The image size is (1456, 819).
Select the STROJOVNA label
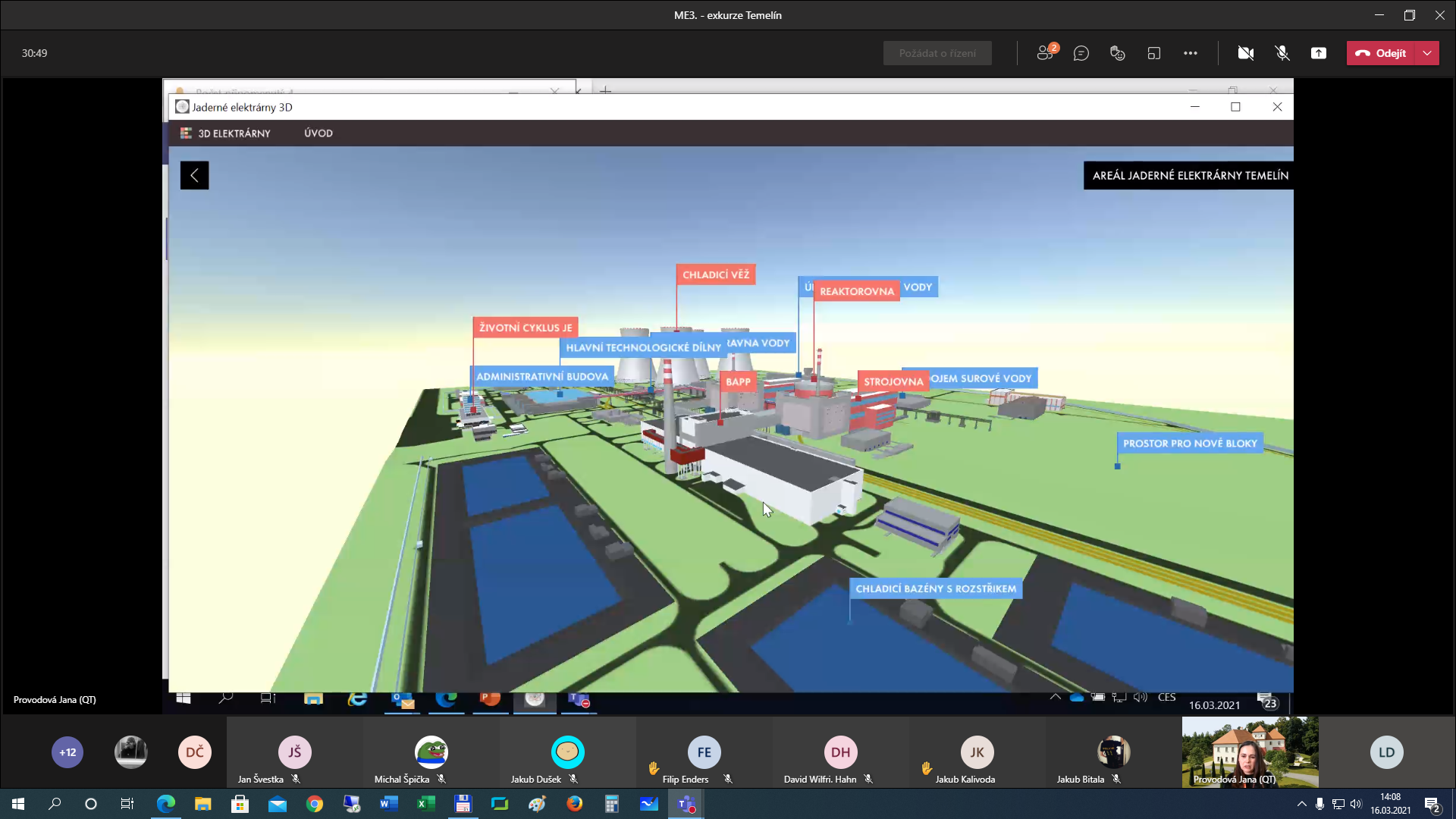(x=893, y=381)
